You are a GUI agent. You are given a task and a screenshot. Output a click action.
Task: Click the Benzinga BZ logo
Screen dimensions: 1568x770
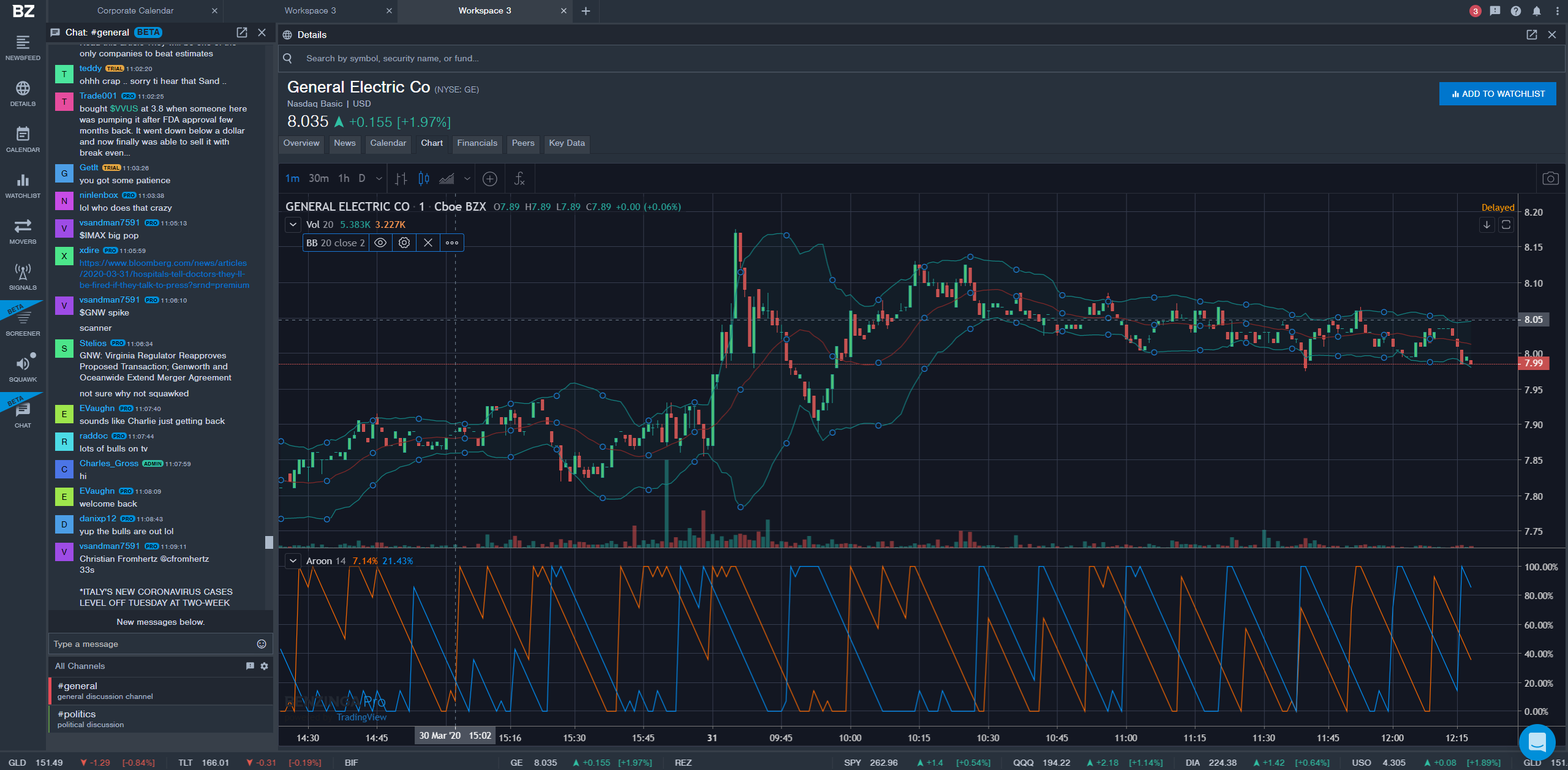[23, 11]
